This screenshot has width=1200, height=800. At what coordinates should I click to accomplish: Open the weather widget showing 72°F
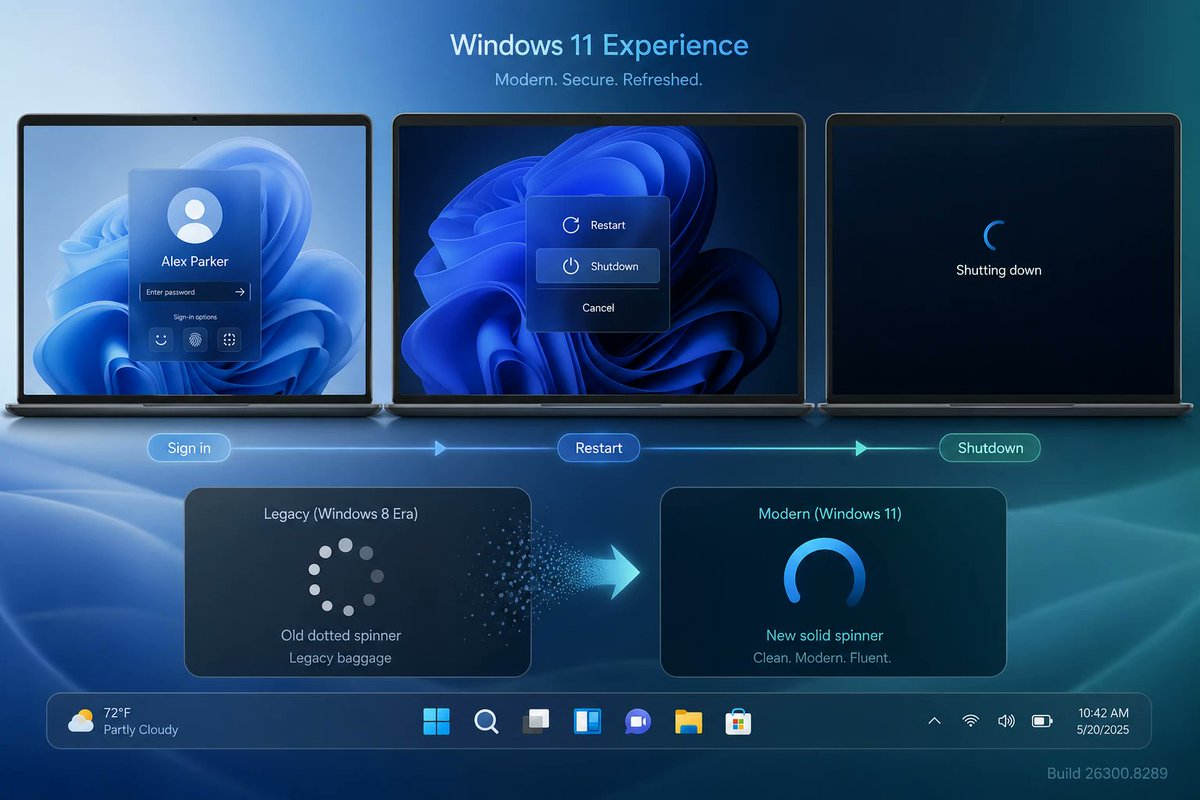(x=123, y=721)
